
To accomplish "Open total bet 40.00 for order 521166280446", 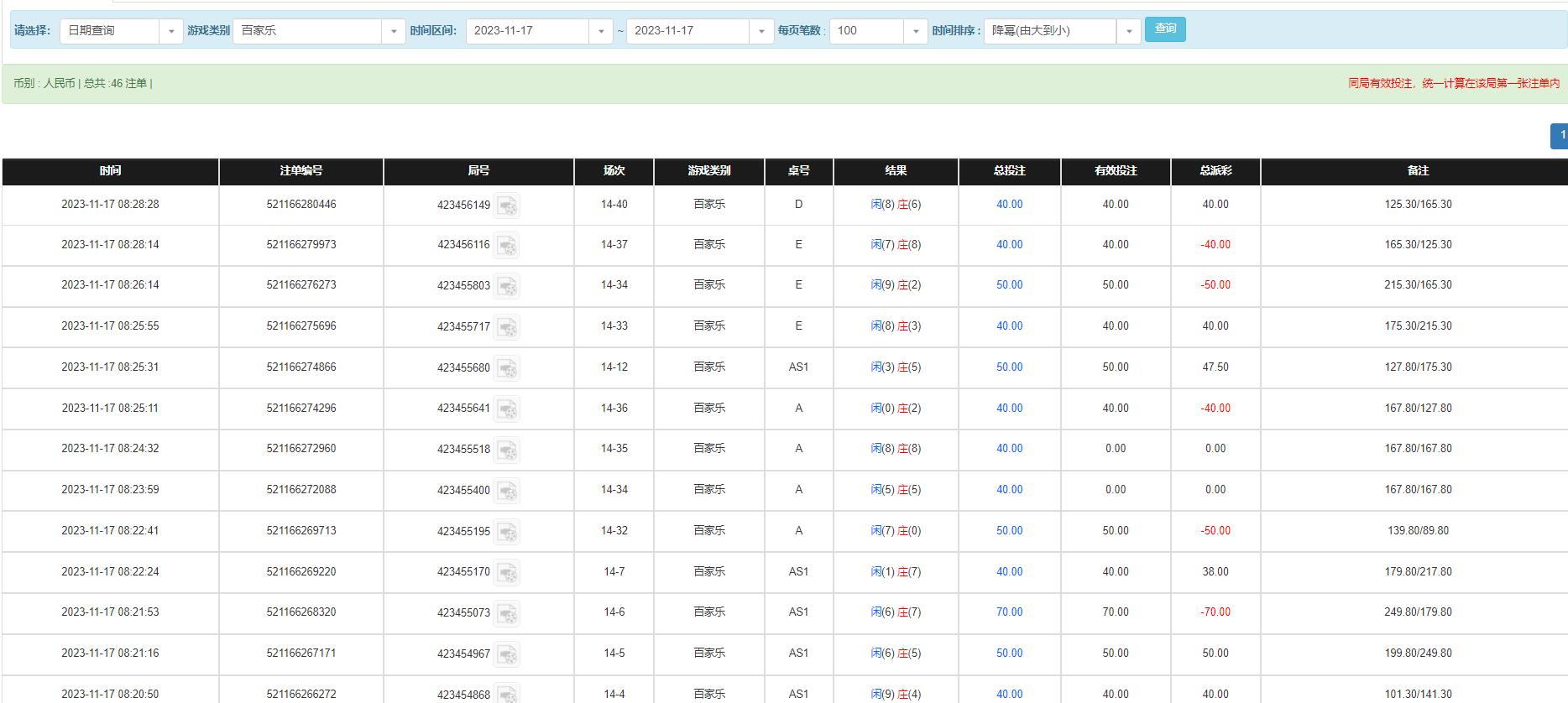I will (1010, 205).
